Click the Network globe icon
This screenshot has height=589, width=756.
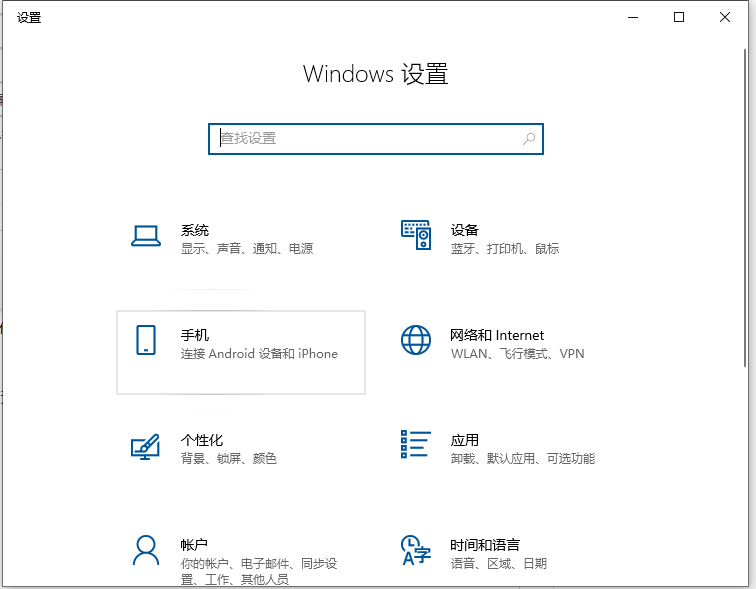[415, 340]
